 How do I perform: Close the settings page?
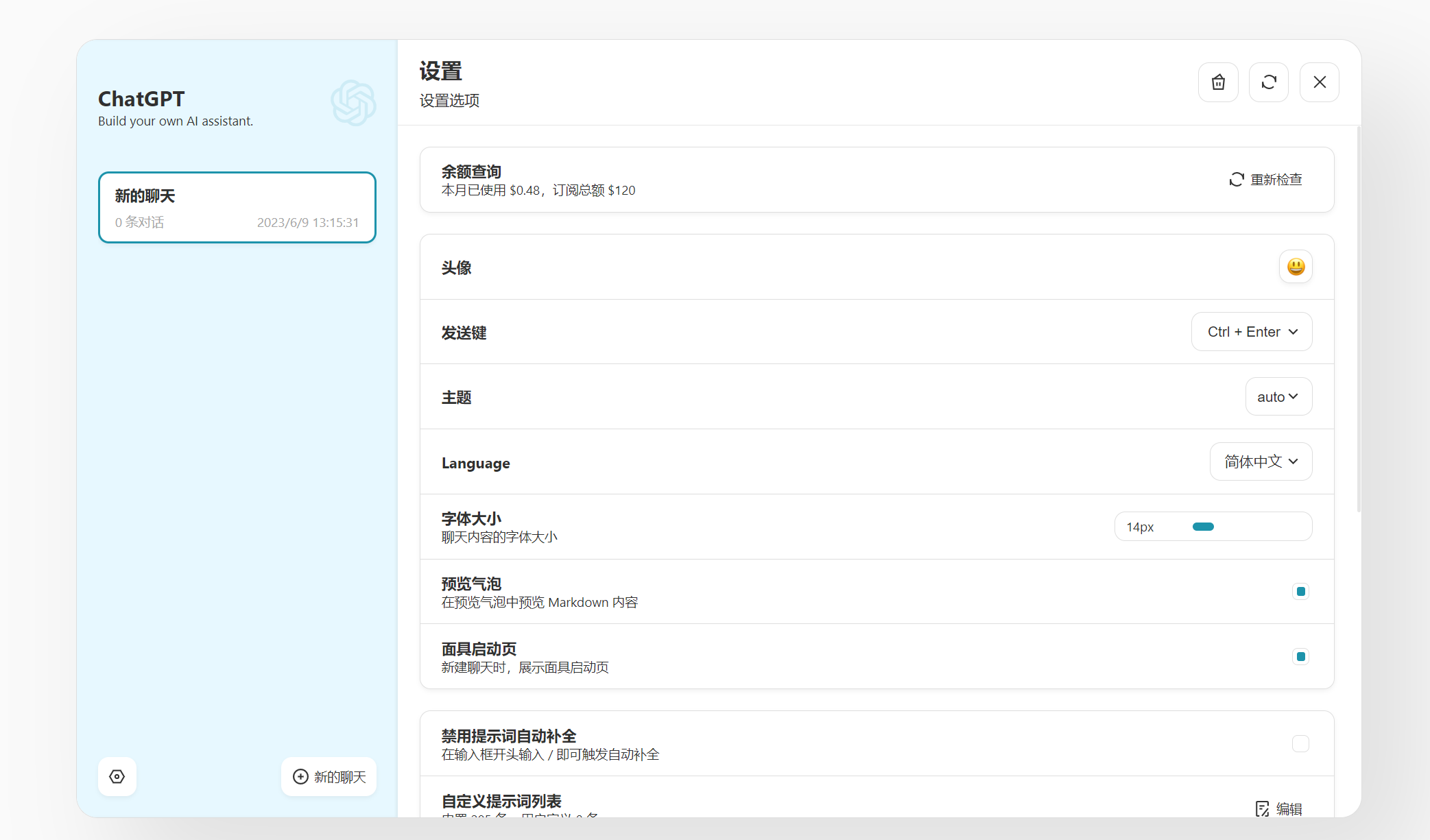(x=1320, y=82)
